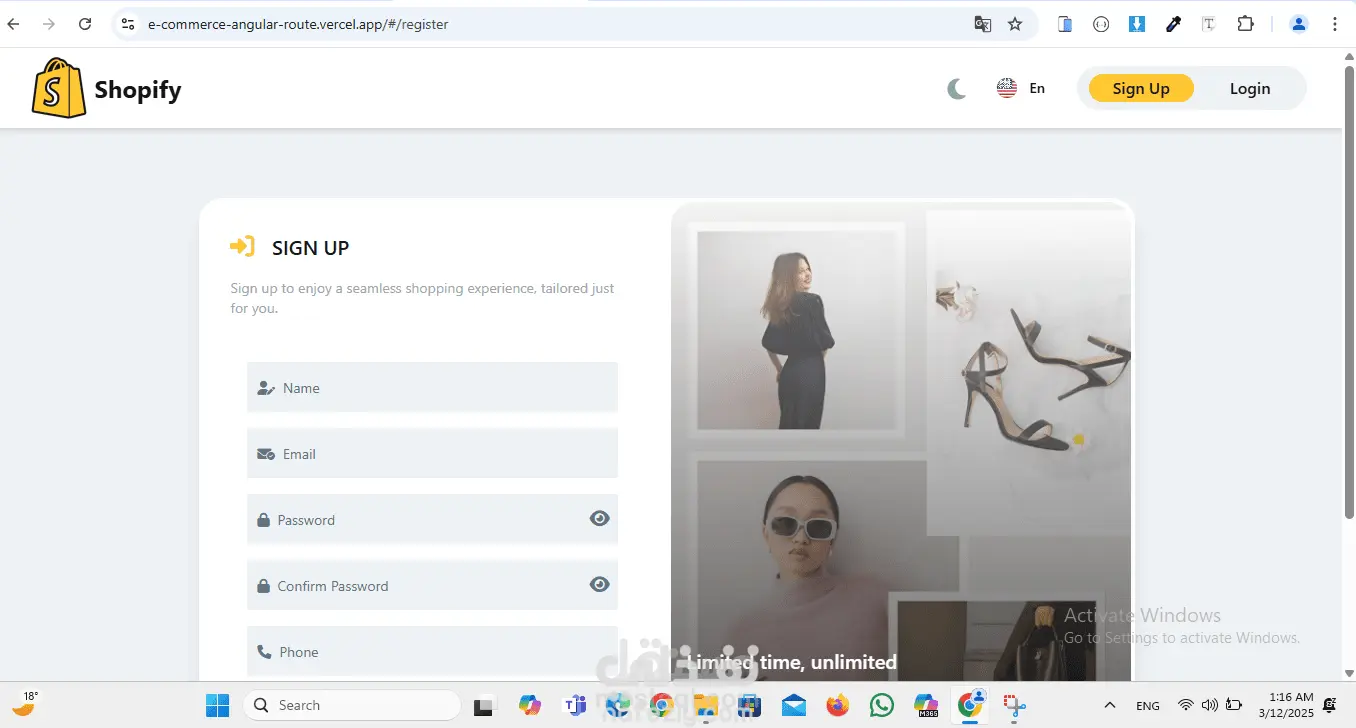Click the Shopify shopping bag logo
This screenshot has height=728, width=1356.
[x=59, y=88]
